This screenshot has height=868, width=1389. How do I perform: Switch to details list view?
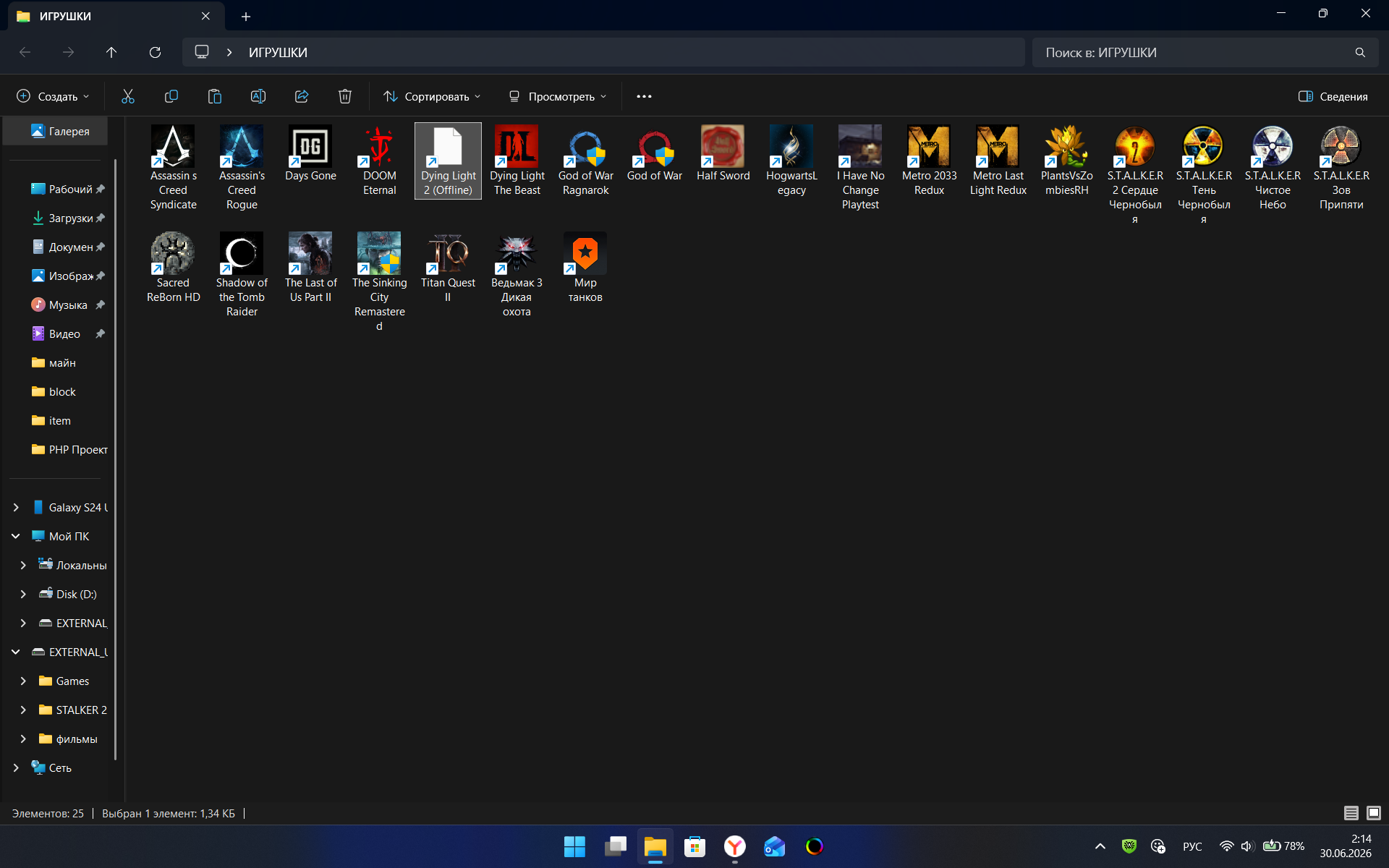[1351, 813]
